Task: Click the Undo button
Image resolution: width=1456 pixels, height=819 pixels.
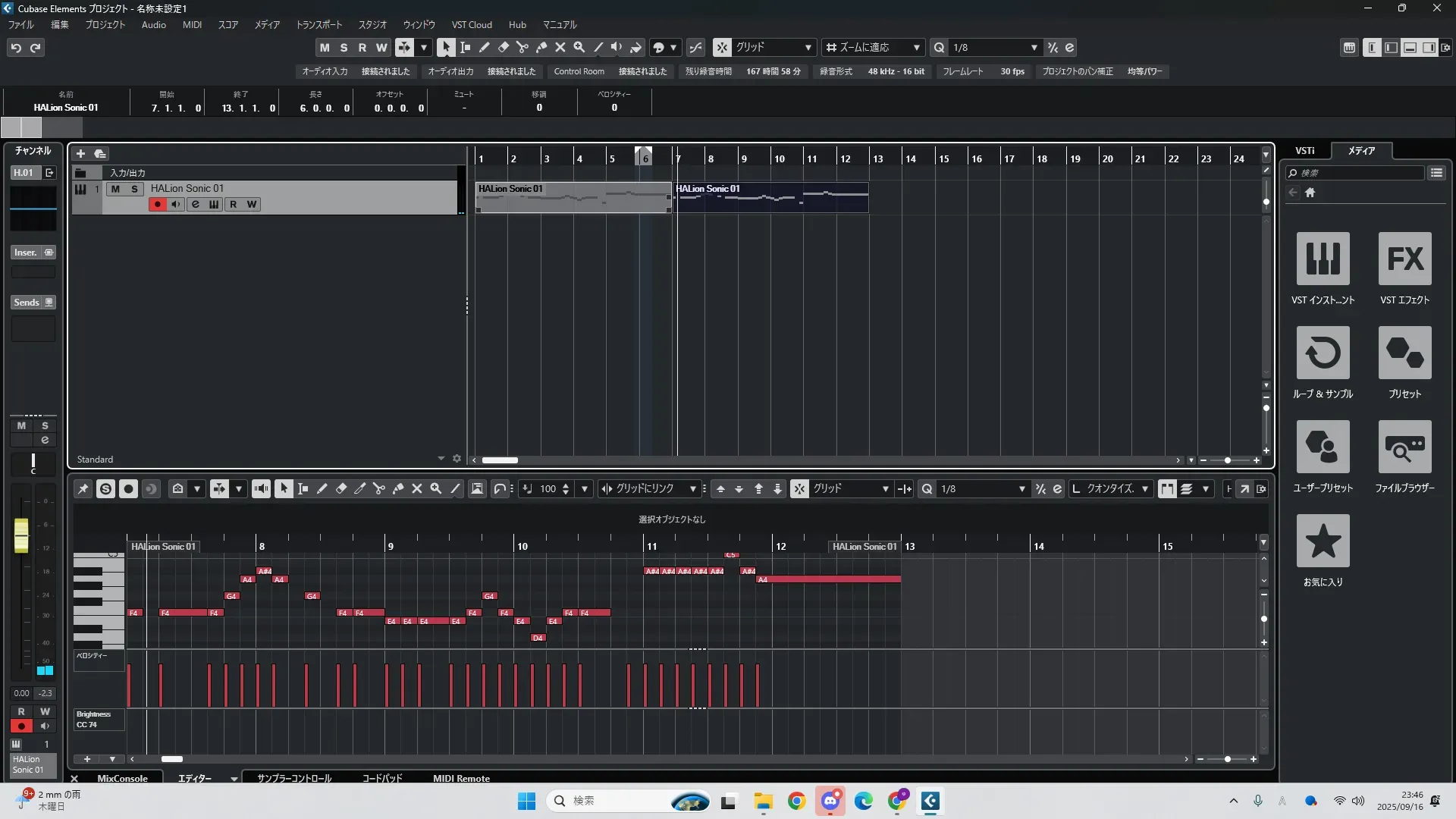Action: click(16, 47)
